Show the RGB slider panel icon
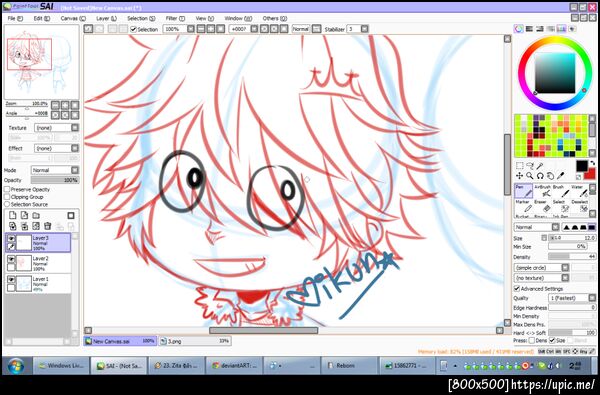The width and height of the screenshot is (600, 395). click(x=529, y=29)
